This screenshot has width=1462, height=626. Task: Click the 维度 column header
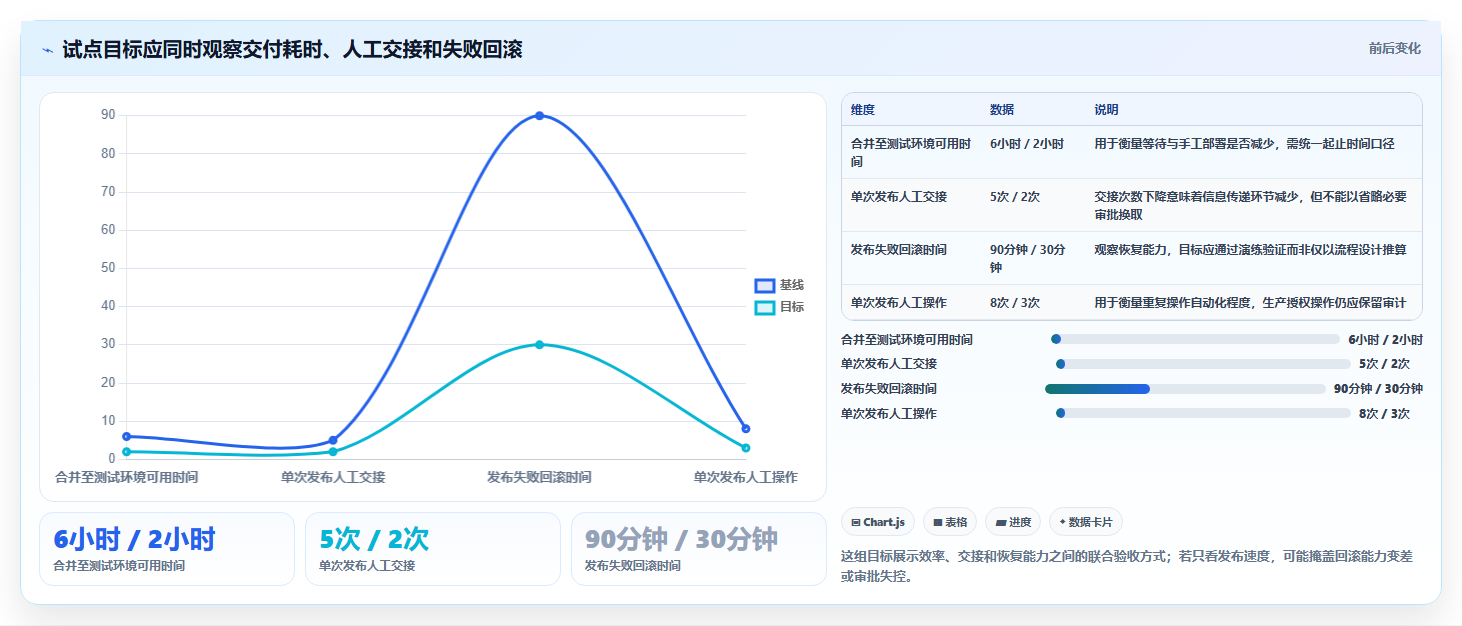[x=862, y=110]
